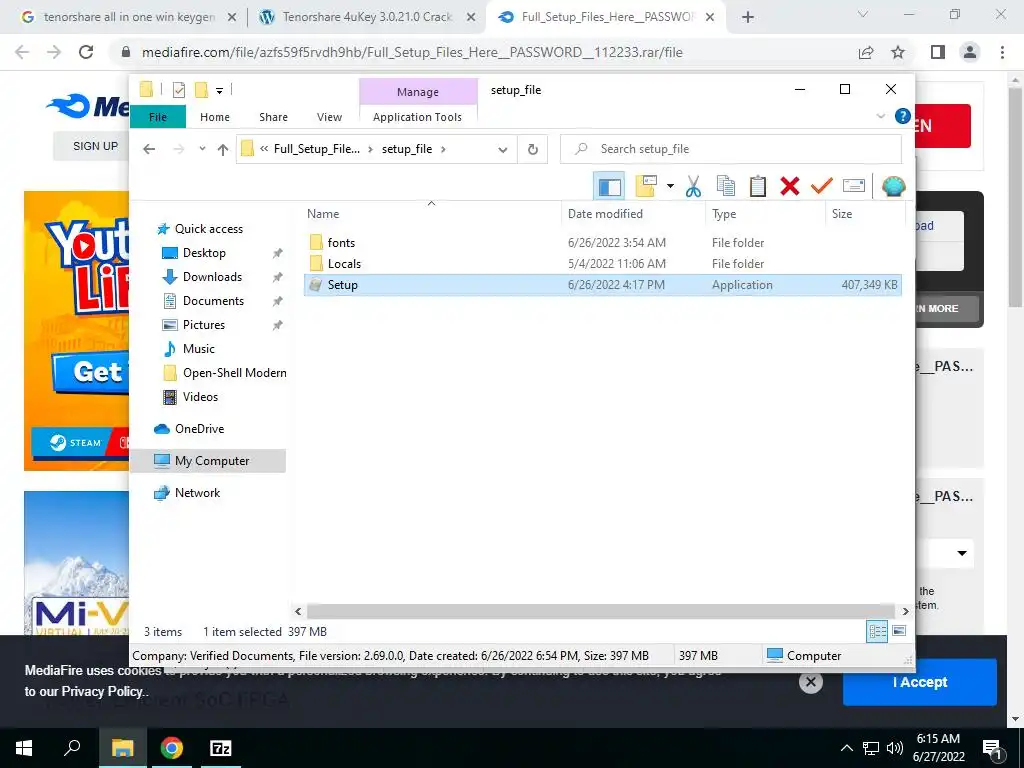Open the Share ribbon tab

tap(273, 117)
